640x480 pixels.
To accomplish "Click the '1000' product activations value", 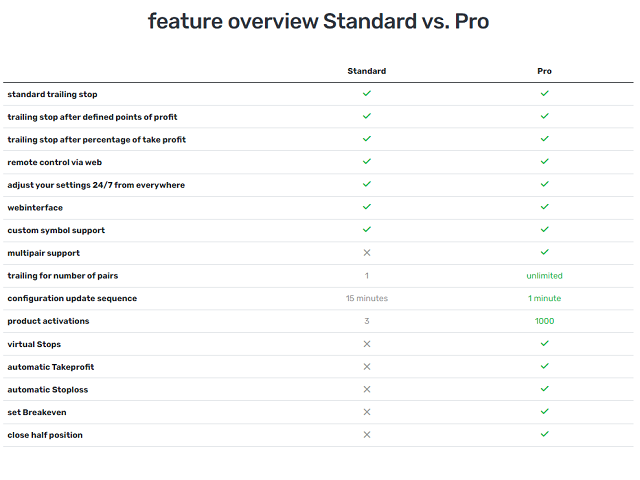I will click(544, 321).
